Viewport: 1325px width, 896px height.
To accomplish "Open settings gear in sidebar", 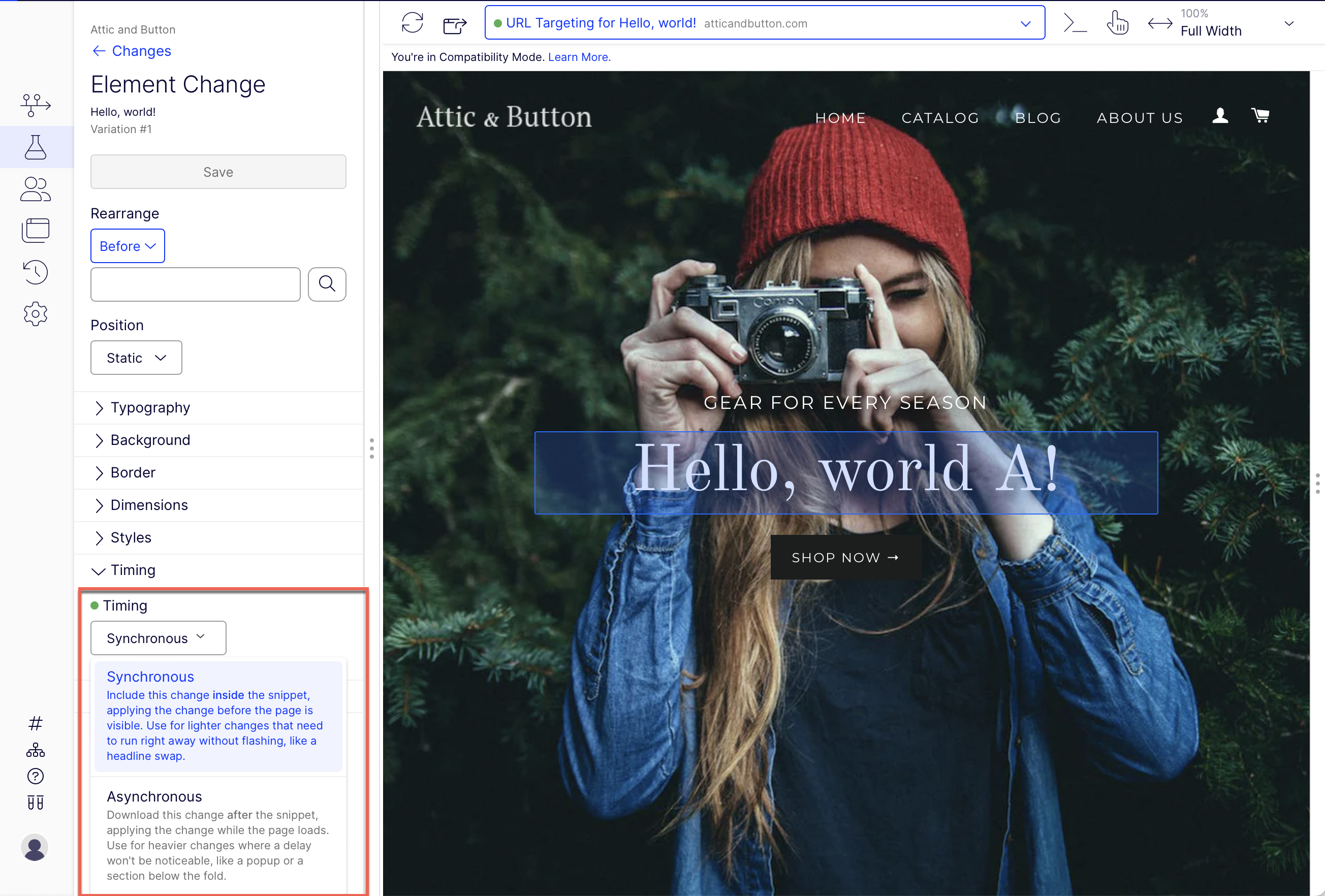I will 36,314.
